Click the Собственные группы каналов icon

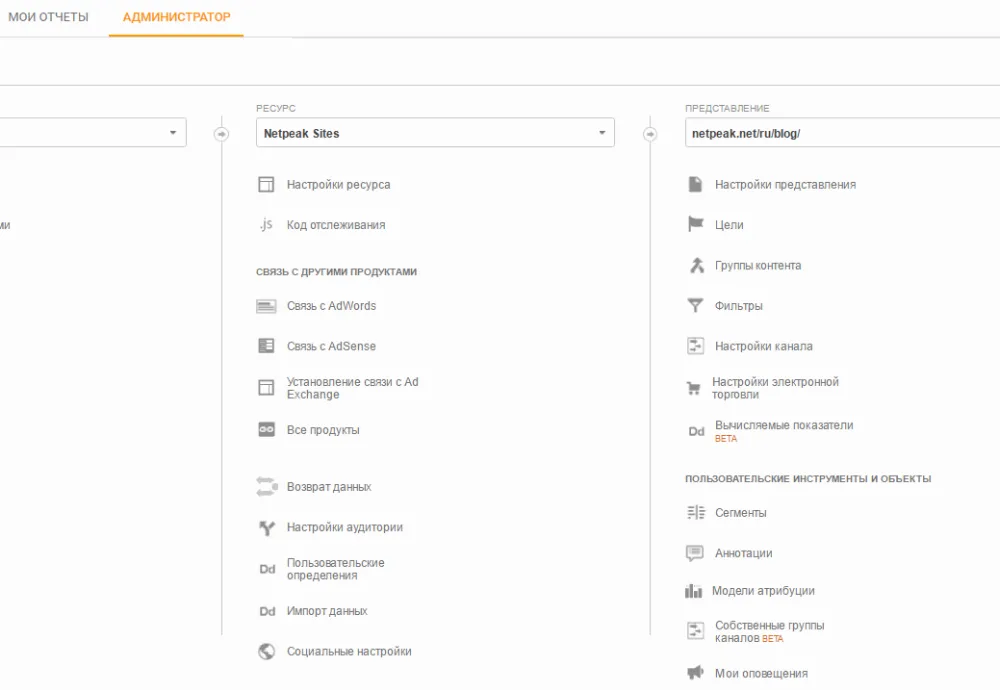tap(695, 631)
